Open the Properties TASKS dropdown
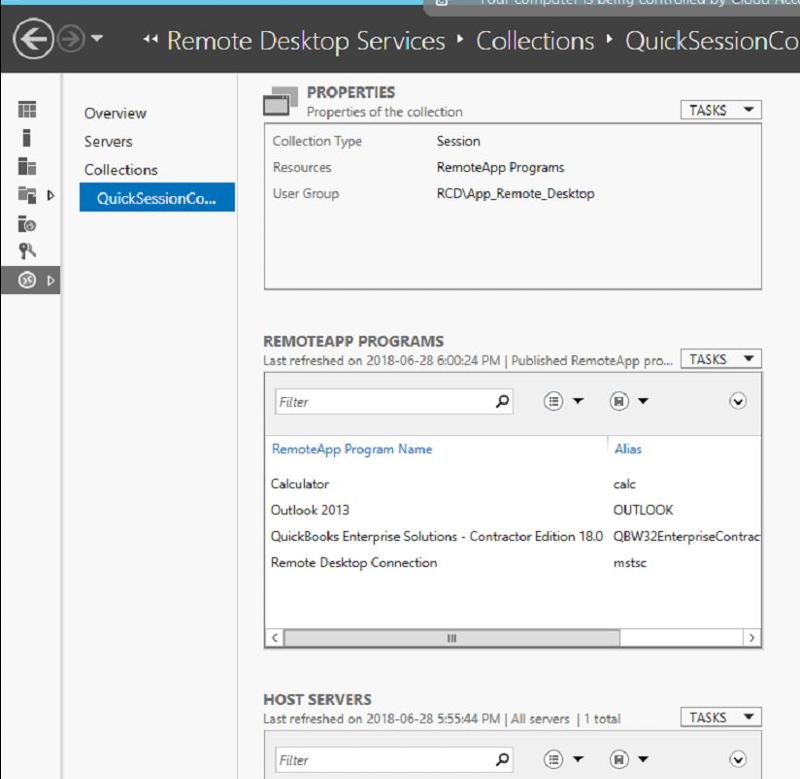This screenshot has width=800, height=779. (x=721, y=110)
